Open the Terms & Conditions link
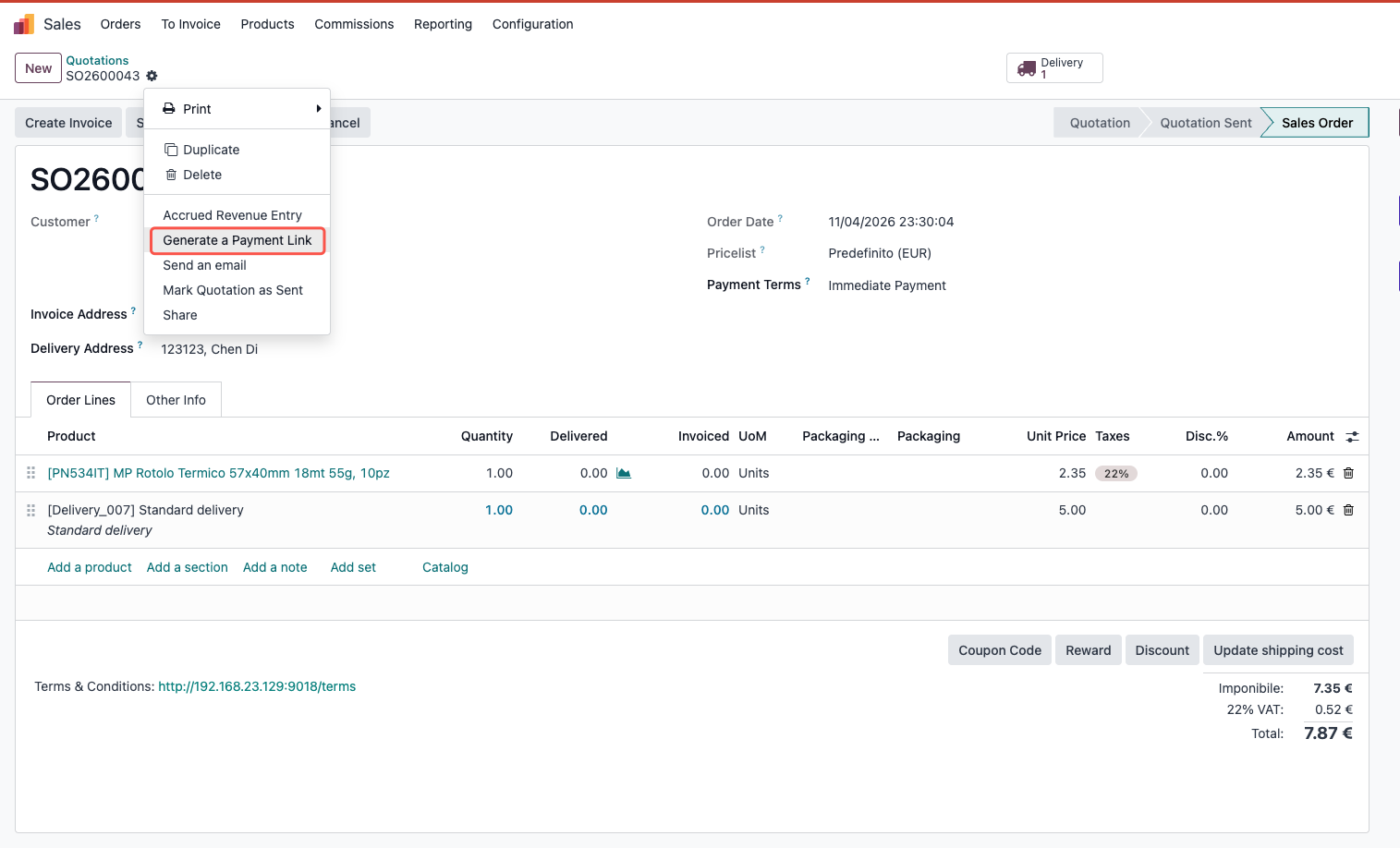Viewport: 1400px width, 848px height. click(x=257, y=686)
